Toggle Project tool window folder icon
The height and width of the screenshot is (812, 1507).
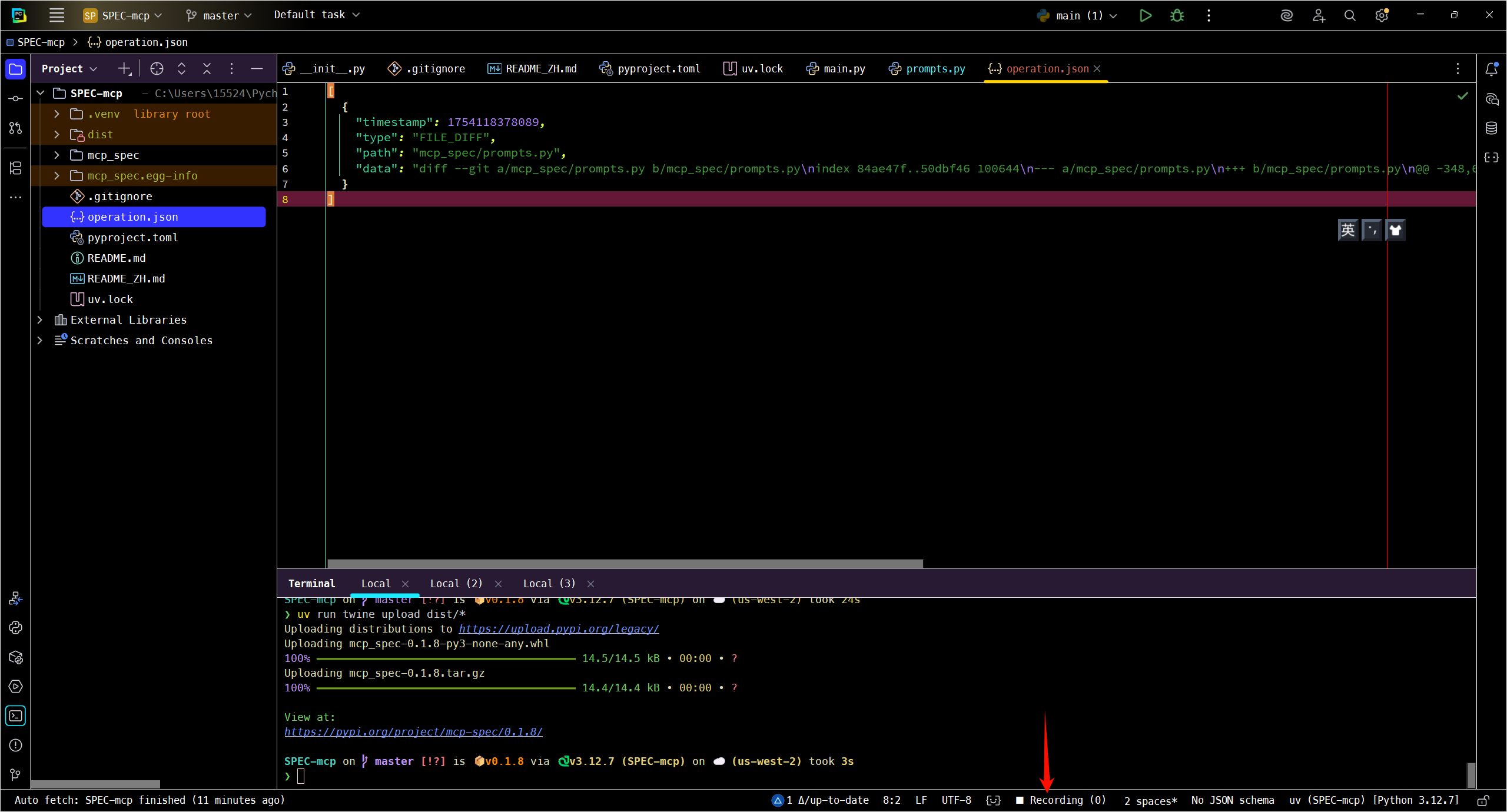click(x=15, y=69)
